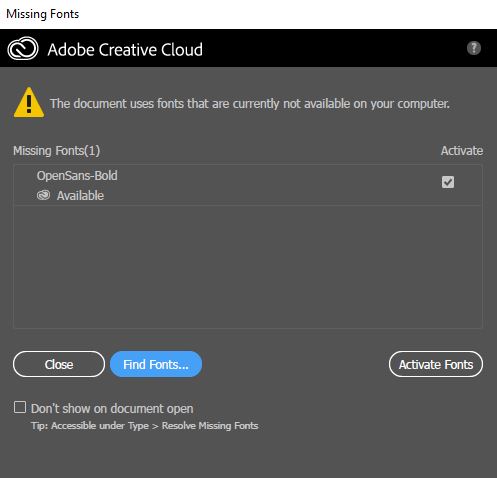This screenshot has height=478, width=497.
Task: Click the Activate column header
Action: point(462,151)
